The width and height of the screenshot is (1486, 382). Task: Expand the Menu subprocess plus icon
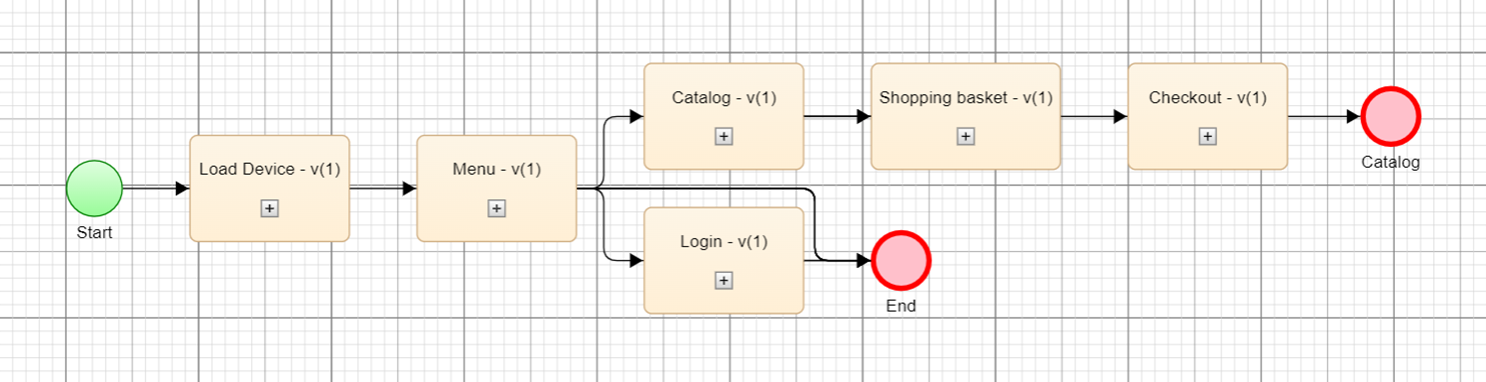tap(496, 208)
